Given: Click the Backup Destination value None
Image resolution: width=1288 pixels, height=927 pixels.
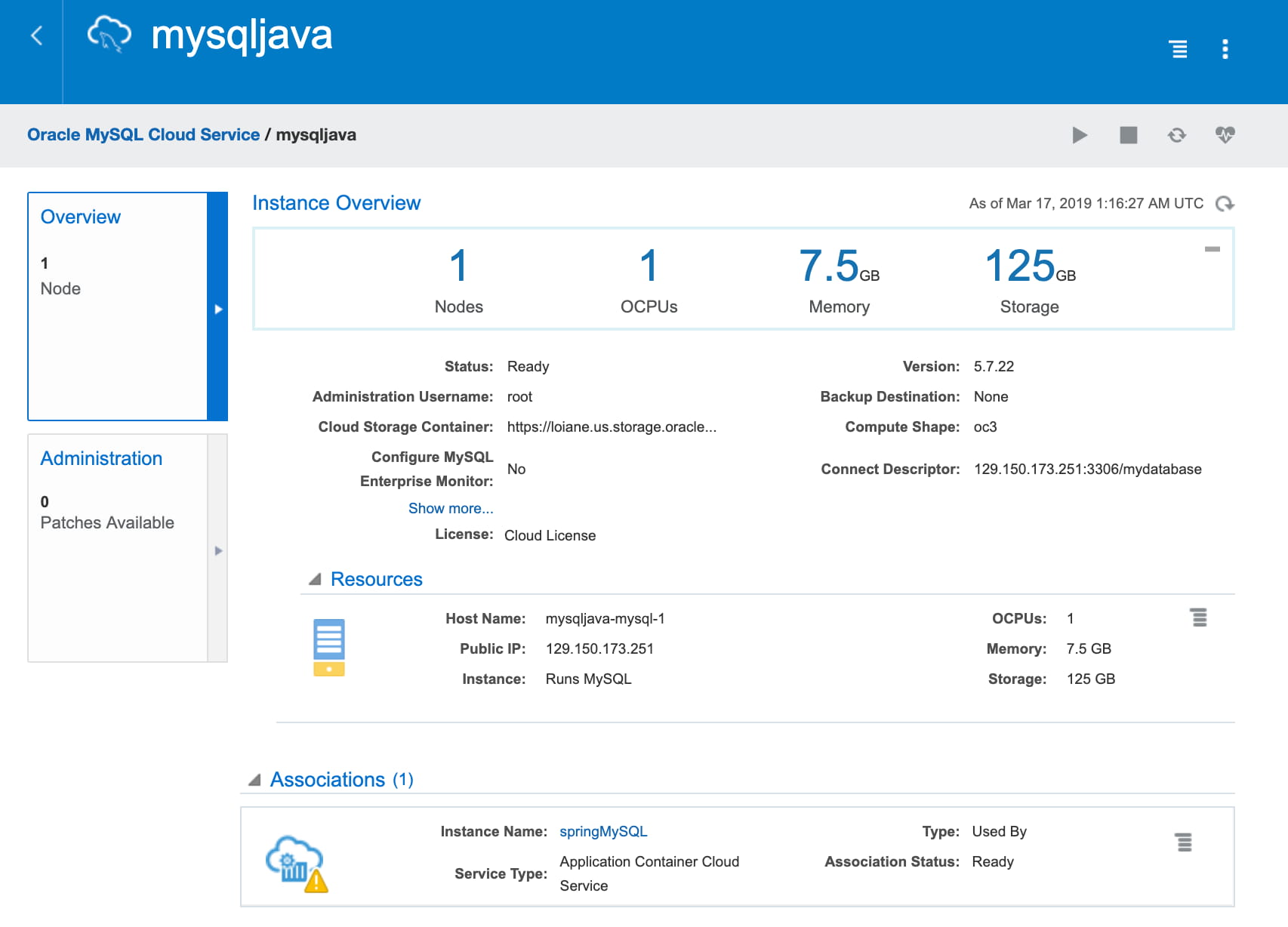Looking at the screenshot, I should [x=991, y=397].
